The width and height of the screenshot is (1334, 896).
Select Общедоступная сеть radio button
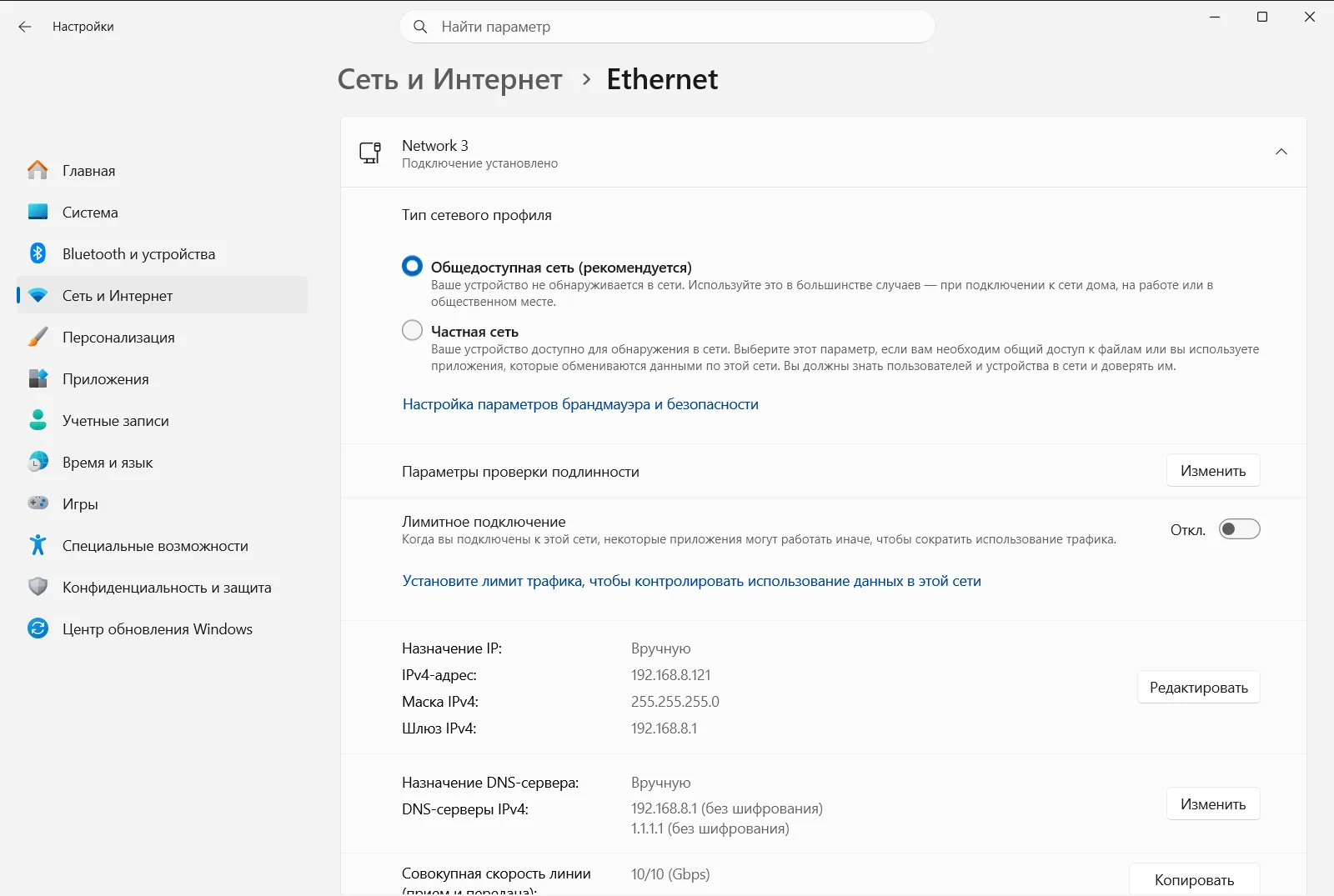click(412, 266)
